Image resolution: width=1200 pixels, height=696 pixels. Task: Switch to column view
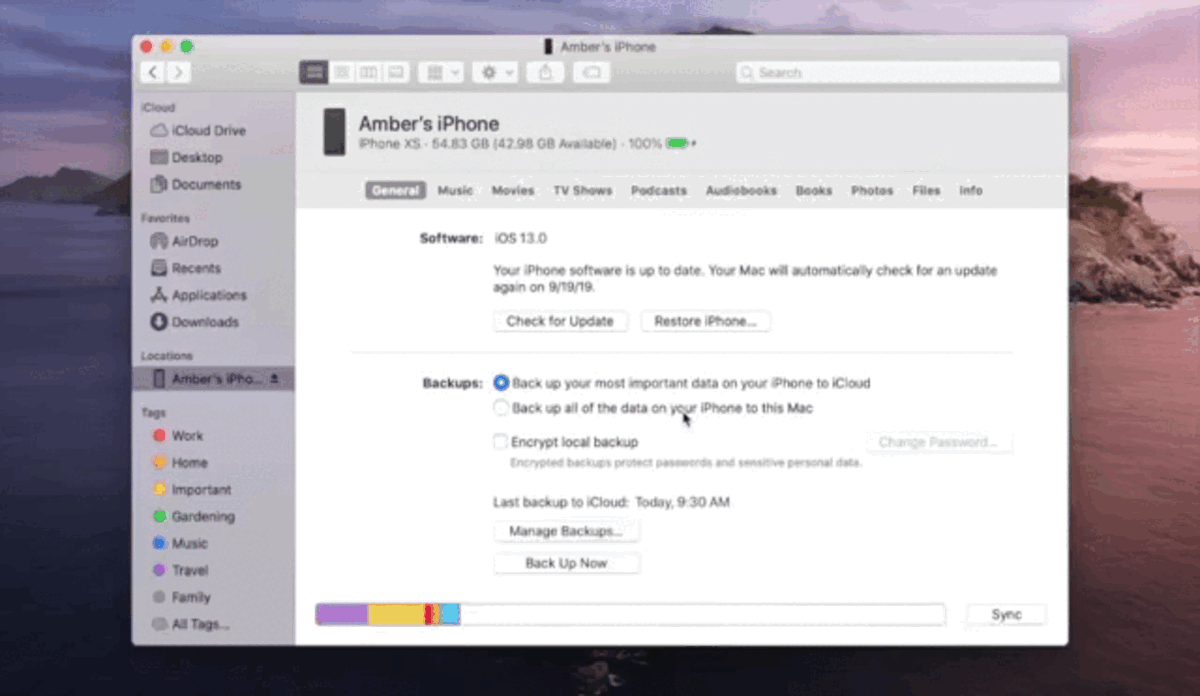click(x=369, y=72)
